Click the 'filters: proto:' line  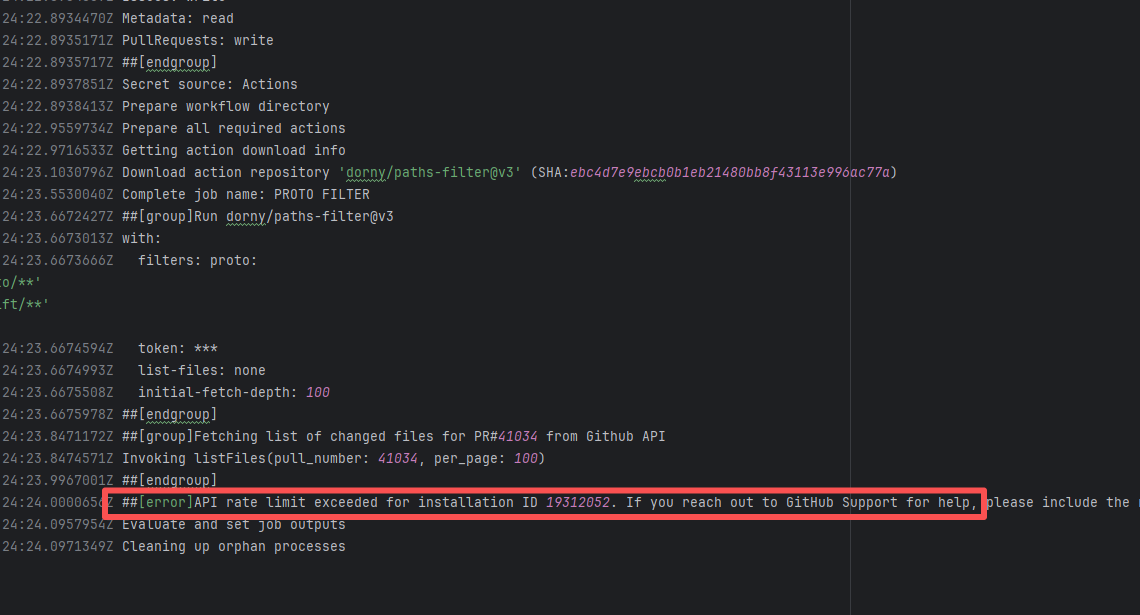[197, 260]
